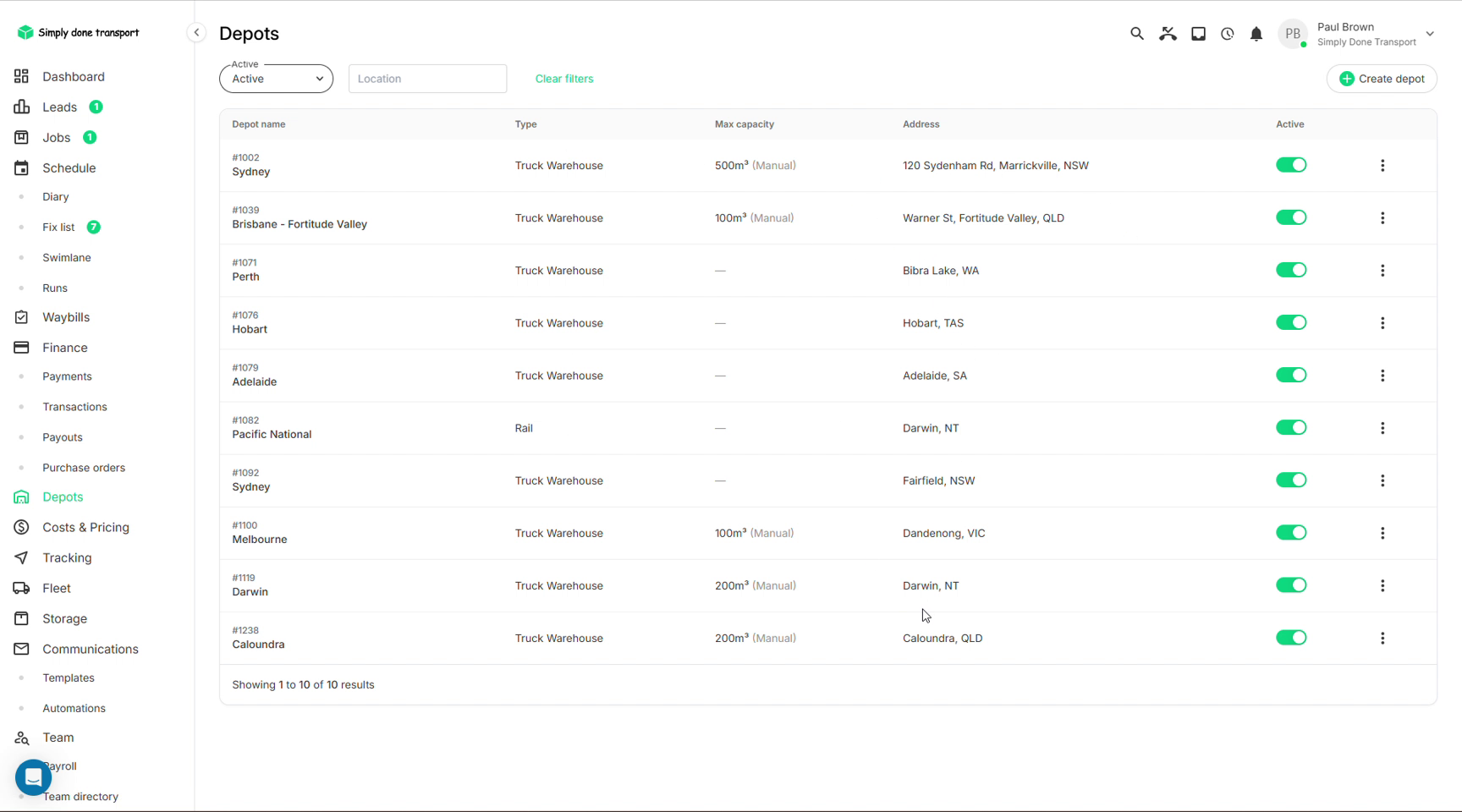1462x812 pixels.
Task: Click the notifications bell icon
Action: 1256,34
